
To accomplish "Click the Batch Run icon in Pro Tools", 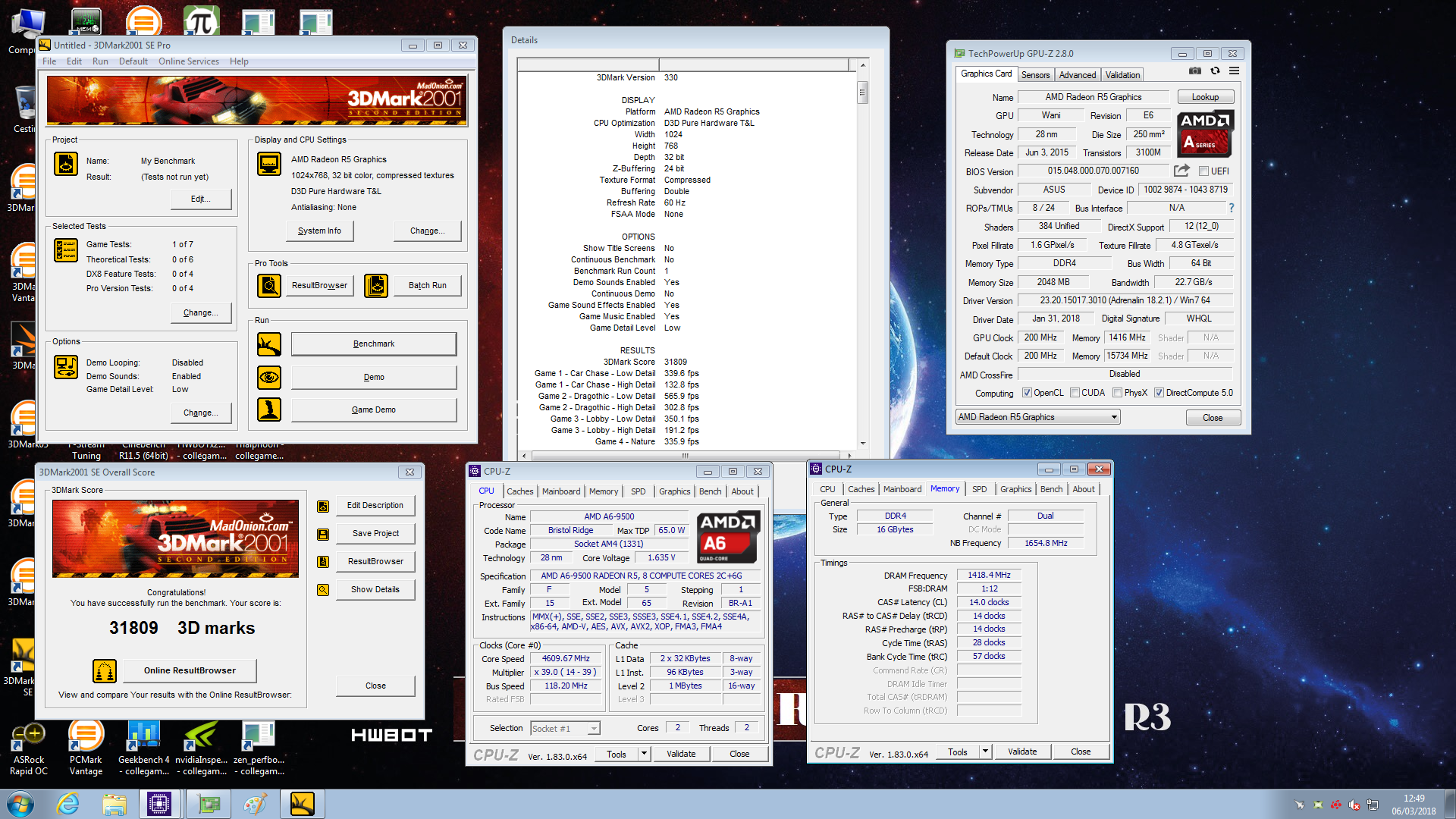I will [376, 286].
